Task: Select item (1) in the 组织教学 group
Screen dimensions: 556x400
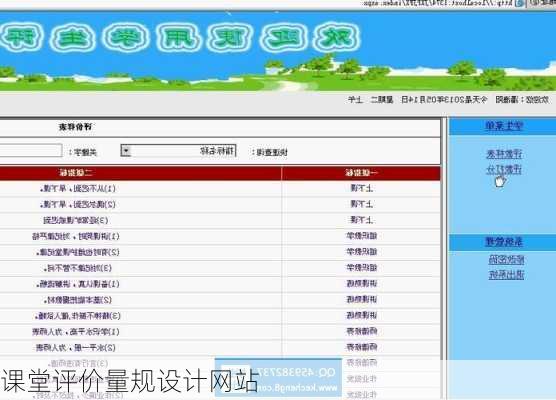Action: click(x=76, y=236)
